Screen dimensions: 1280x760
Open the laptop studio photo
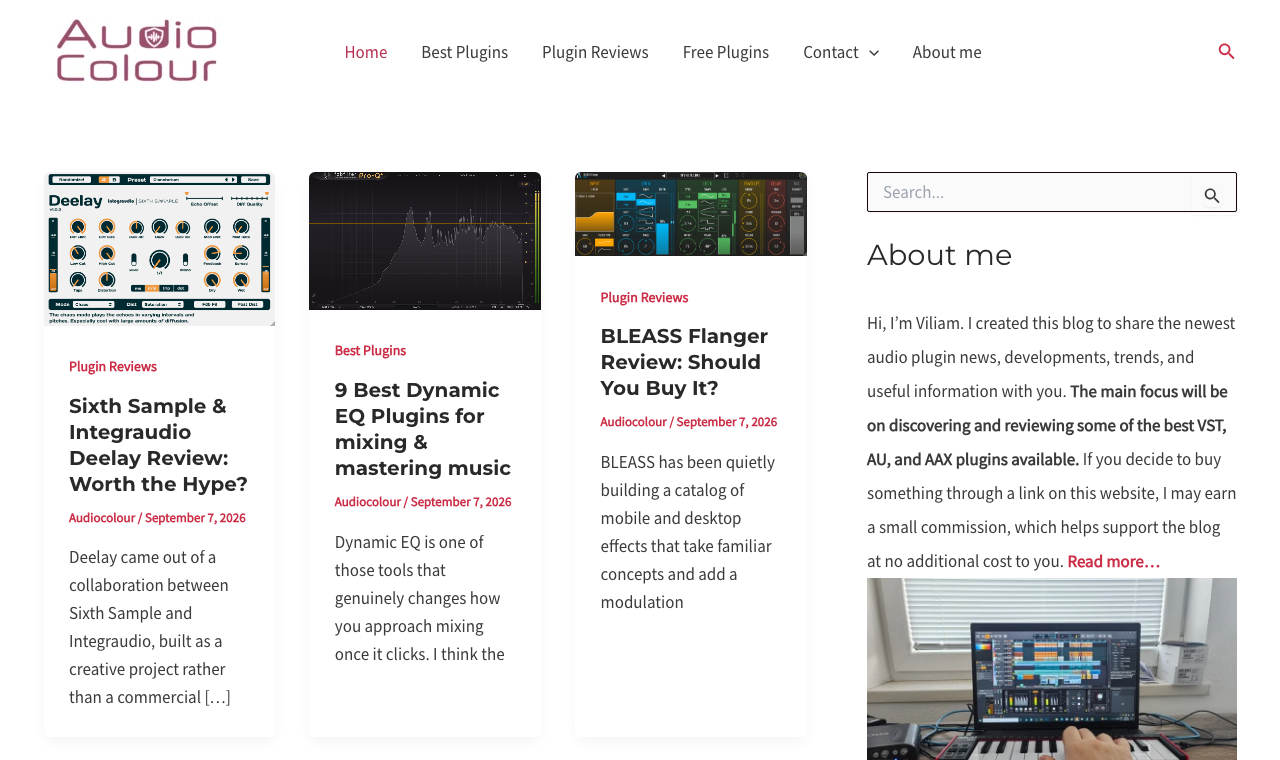pyautogui.click(x=1052, y=669)
